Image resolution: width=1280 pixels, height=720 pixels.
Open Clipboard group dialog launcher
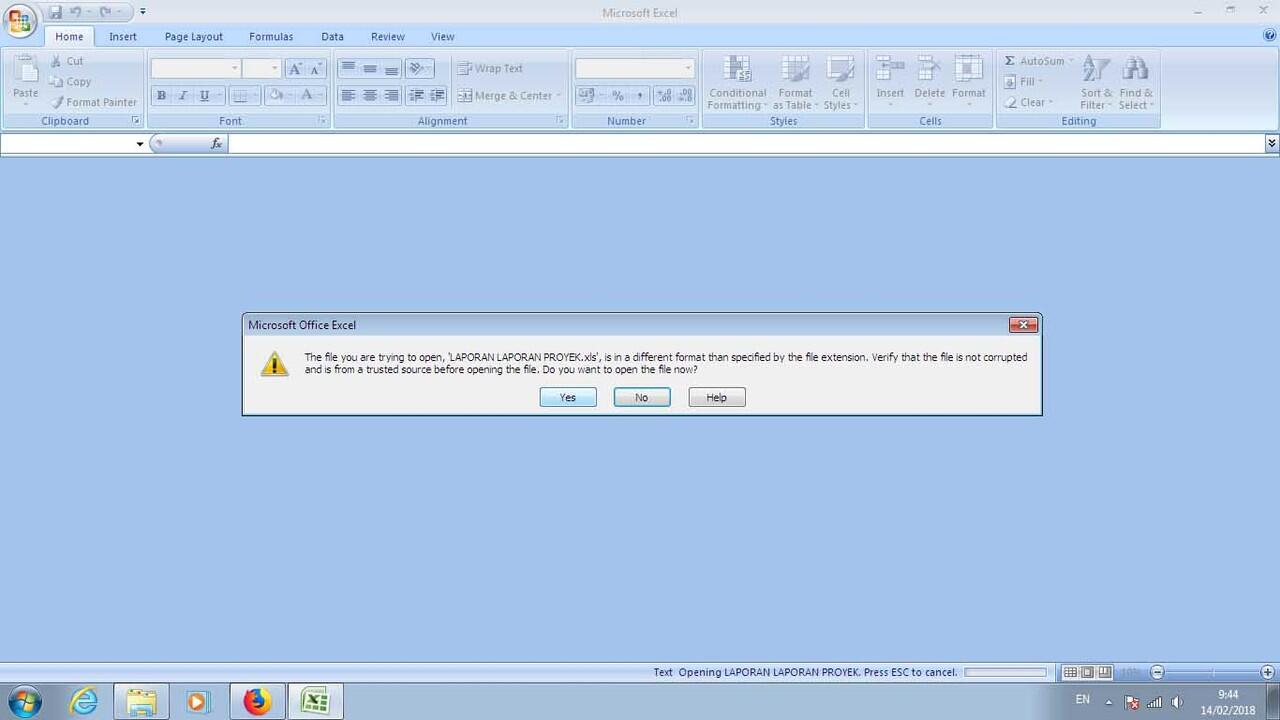click(136, 121)
